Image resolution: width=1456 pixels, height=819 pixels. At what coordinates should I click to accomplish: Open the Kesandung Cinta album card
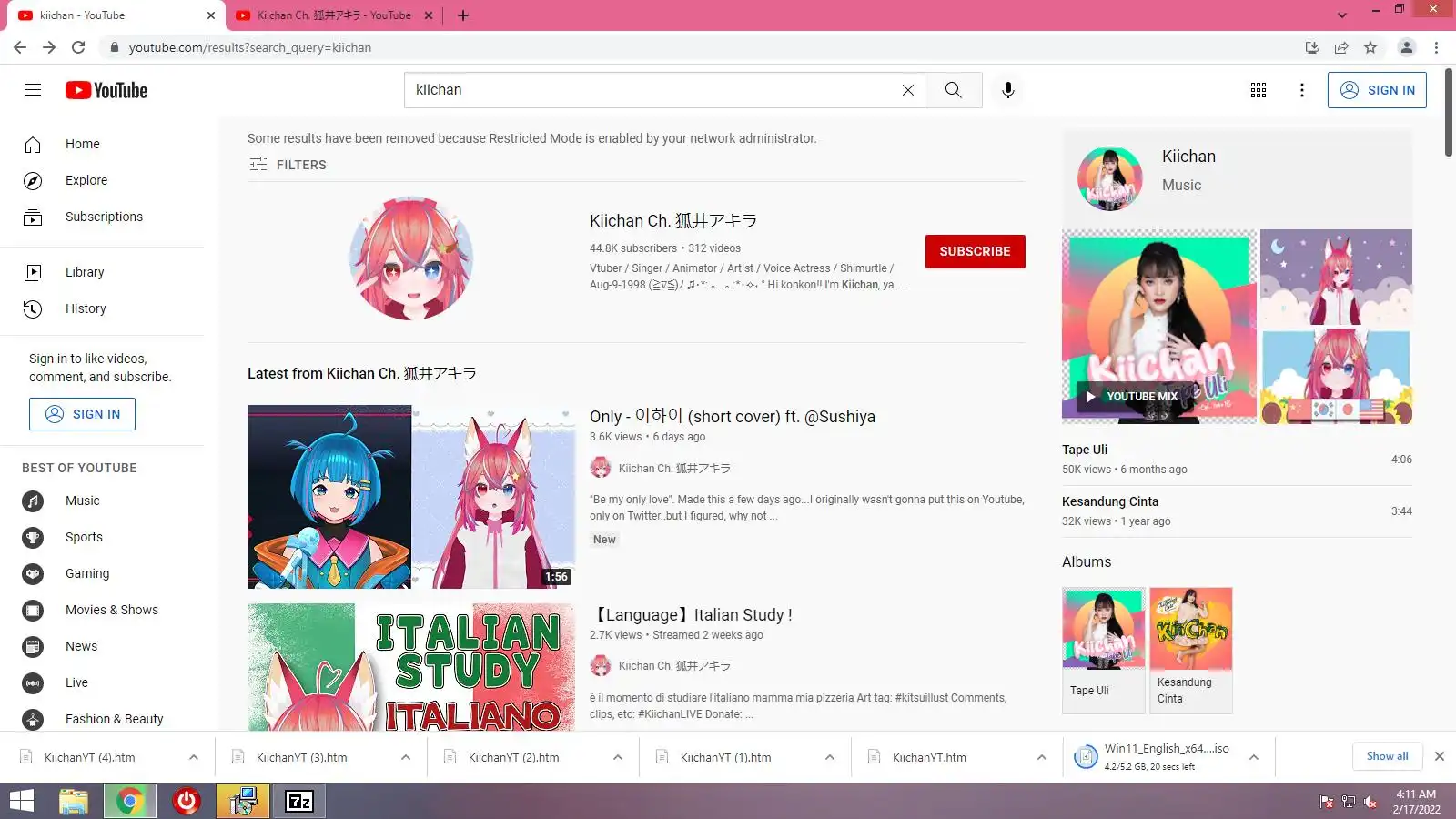pos(1191,650)
